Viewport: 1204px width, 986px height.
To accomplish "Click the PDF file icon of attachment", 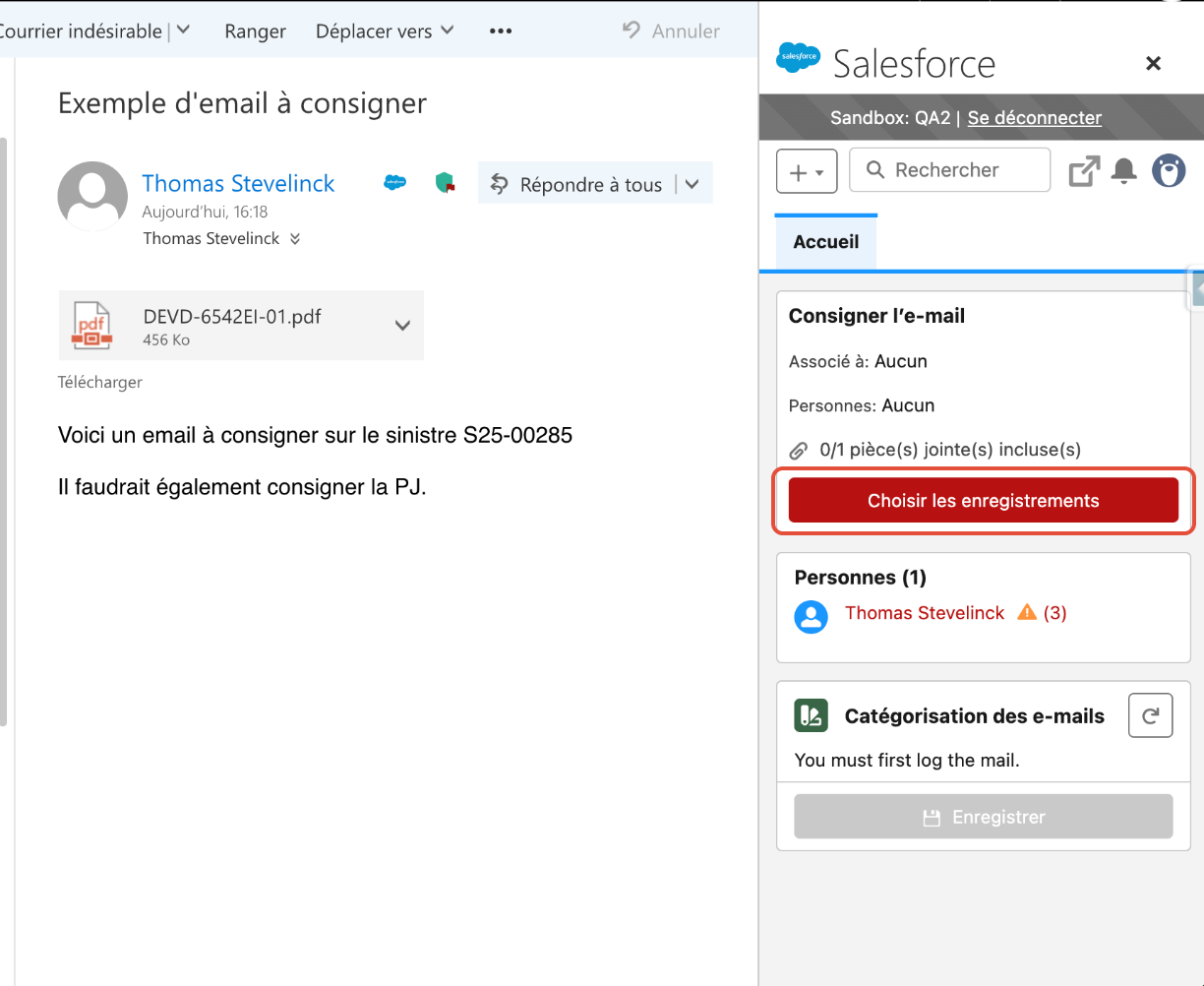I will tap(91, 326).
